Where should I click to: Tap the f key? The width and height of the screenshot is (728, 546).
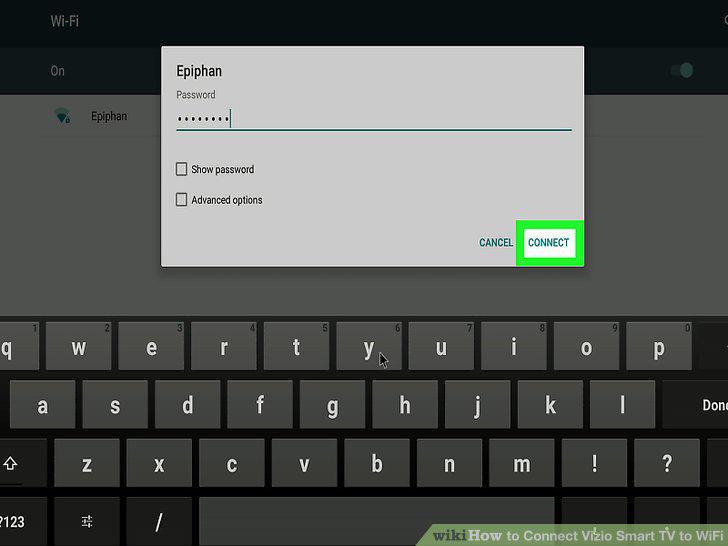pyautogui.click(x=260, y=405)
